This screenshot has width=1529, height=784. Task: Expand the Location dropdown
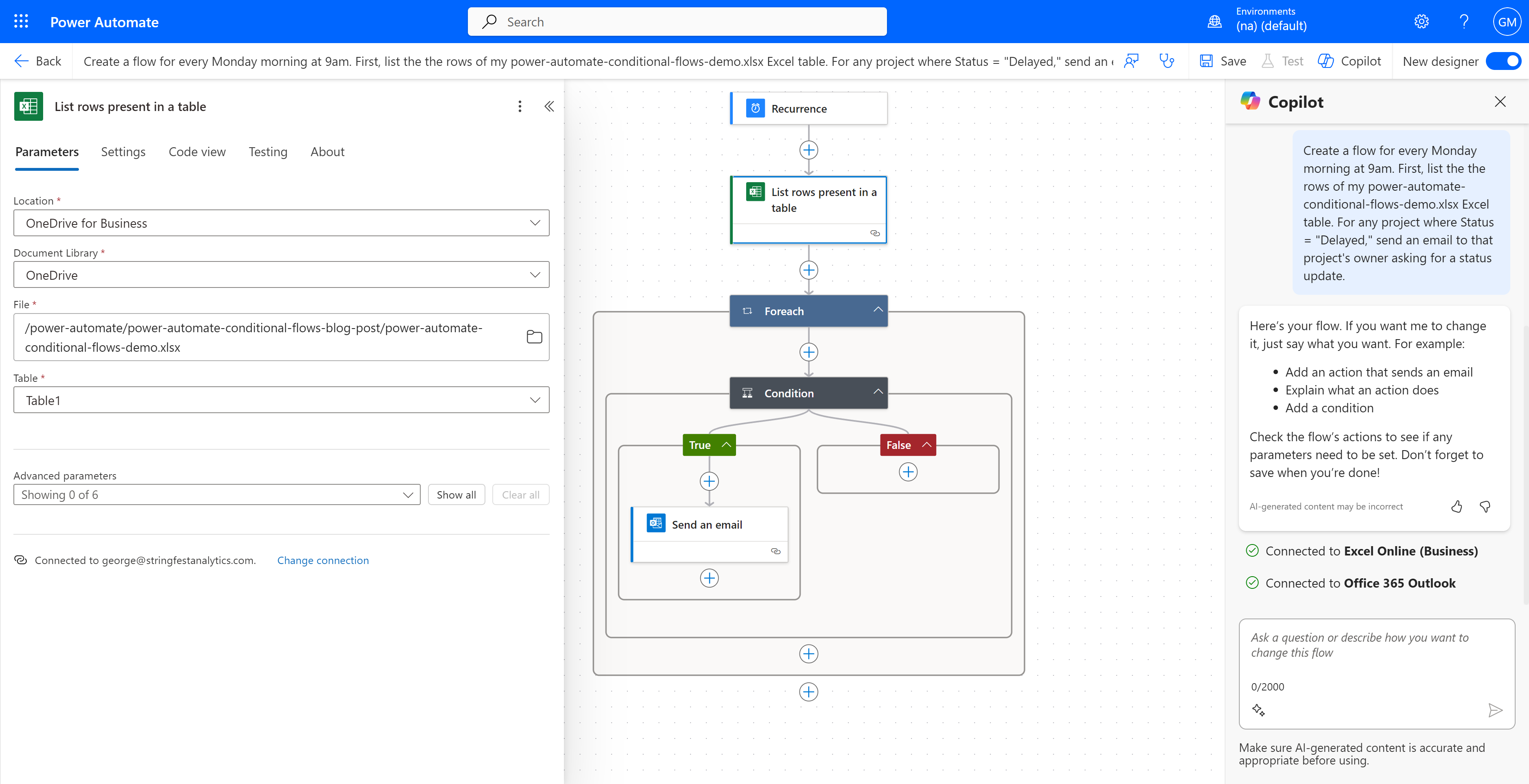(x=281, y=223)
